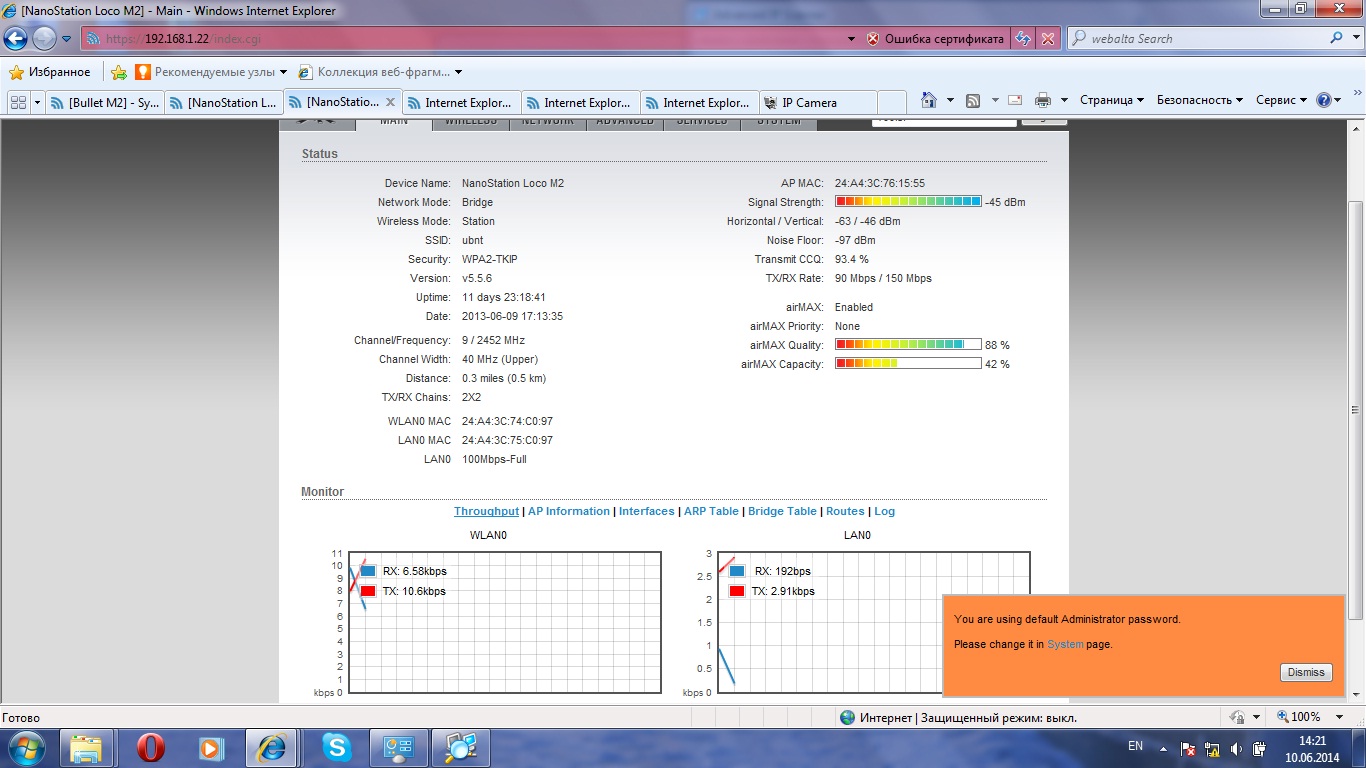Close the active NanoStation tab
1366x768 pixels.
pos(391,102)
